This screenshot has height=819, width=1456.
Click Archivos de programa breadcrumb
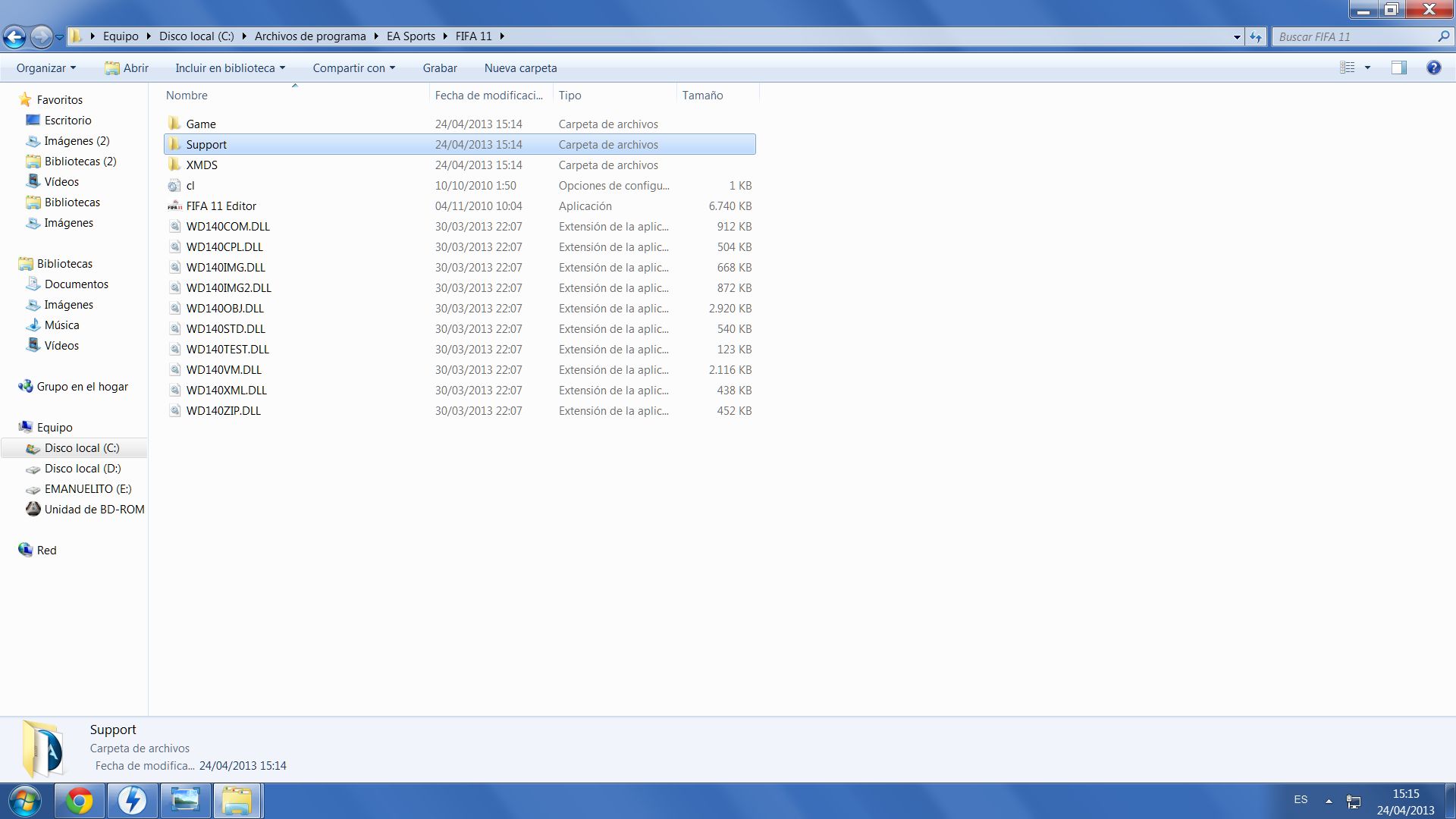[310, 36]
